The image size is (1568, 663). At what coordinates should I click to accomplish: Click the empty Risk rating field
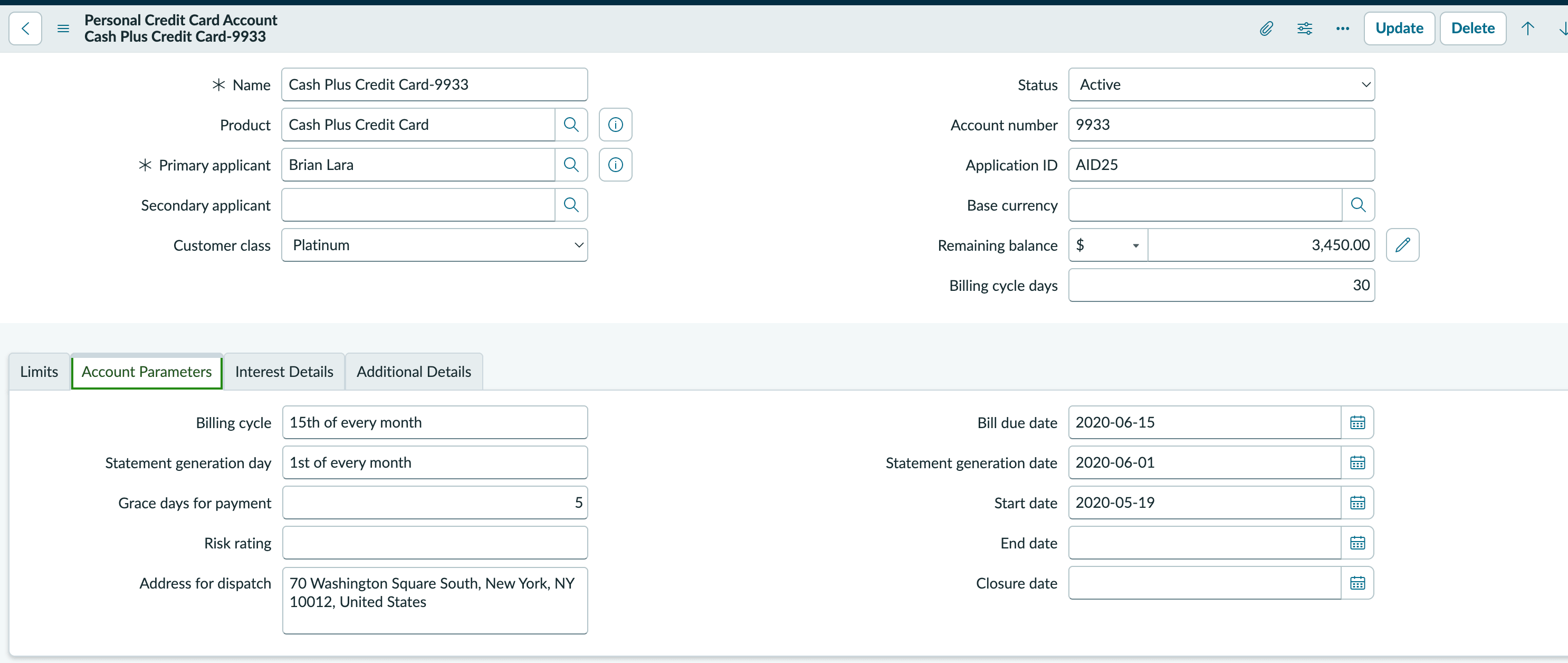435,543
